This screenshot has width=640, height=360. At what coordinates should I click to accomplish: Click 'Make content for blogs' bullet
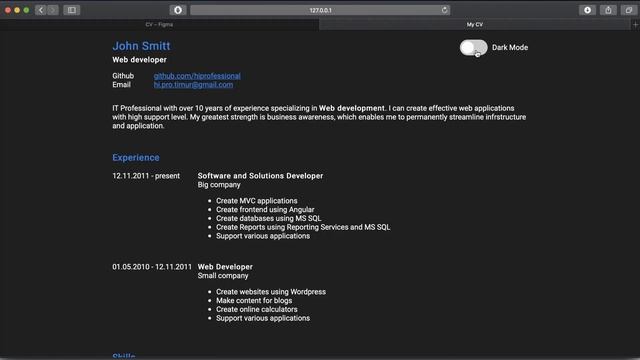pyautogui.click(x=254, y=300)
